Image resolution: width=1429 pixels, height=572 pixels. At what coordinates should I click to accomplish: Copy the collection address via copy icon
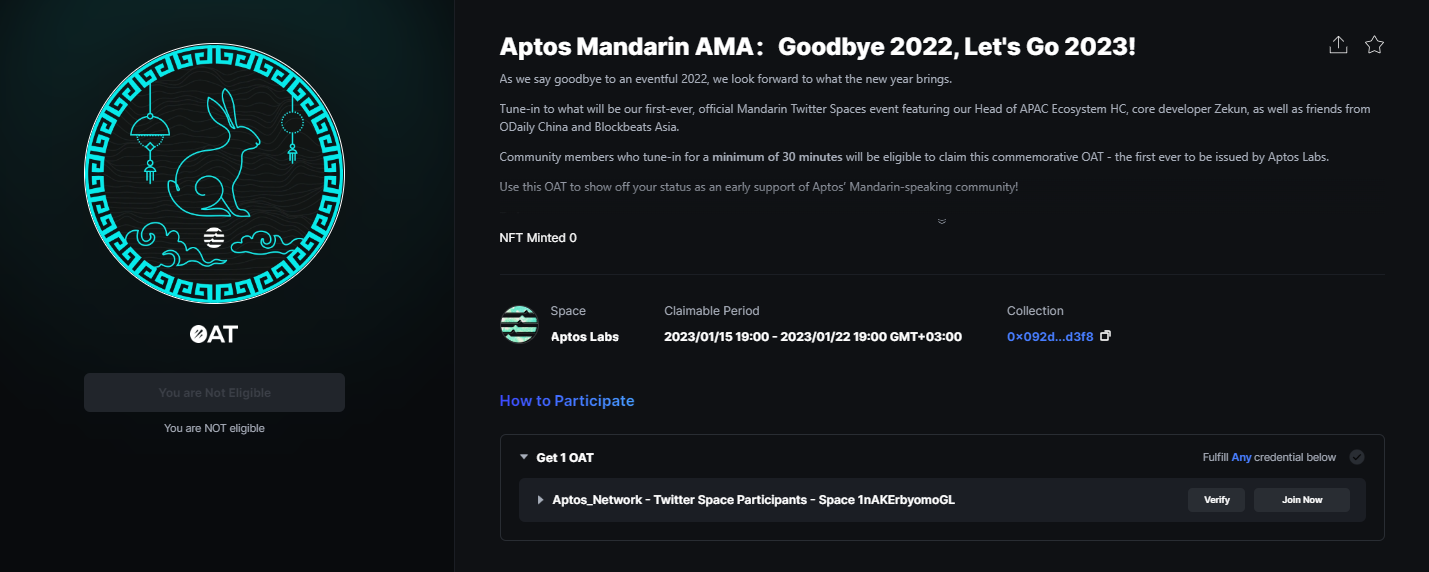pyautogui.click(x=1105, y=336)
